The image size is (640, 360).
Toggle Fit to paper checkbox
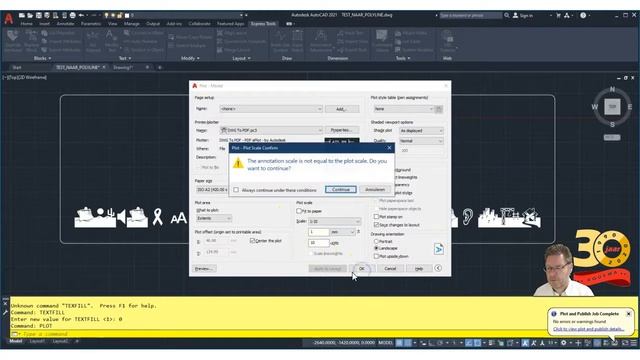[299, 211]
